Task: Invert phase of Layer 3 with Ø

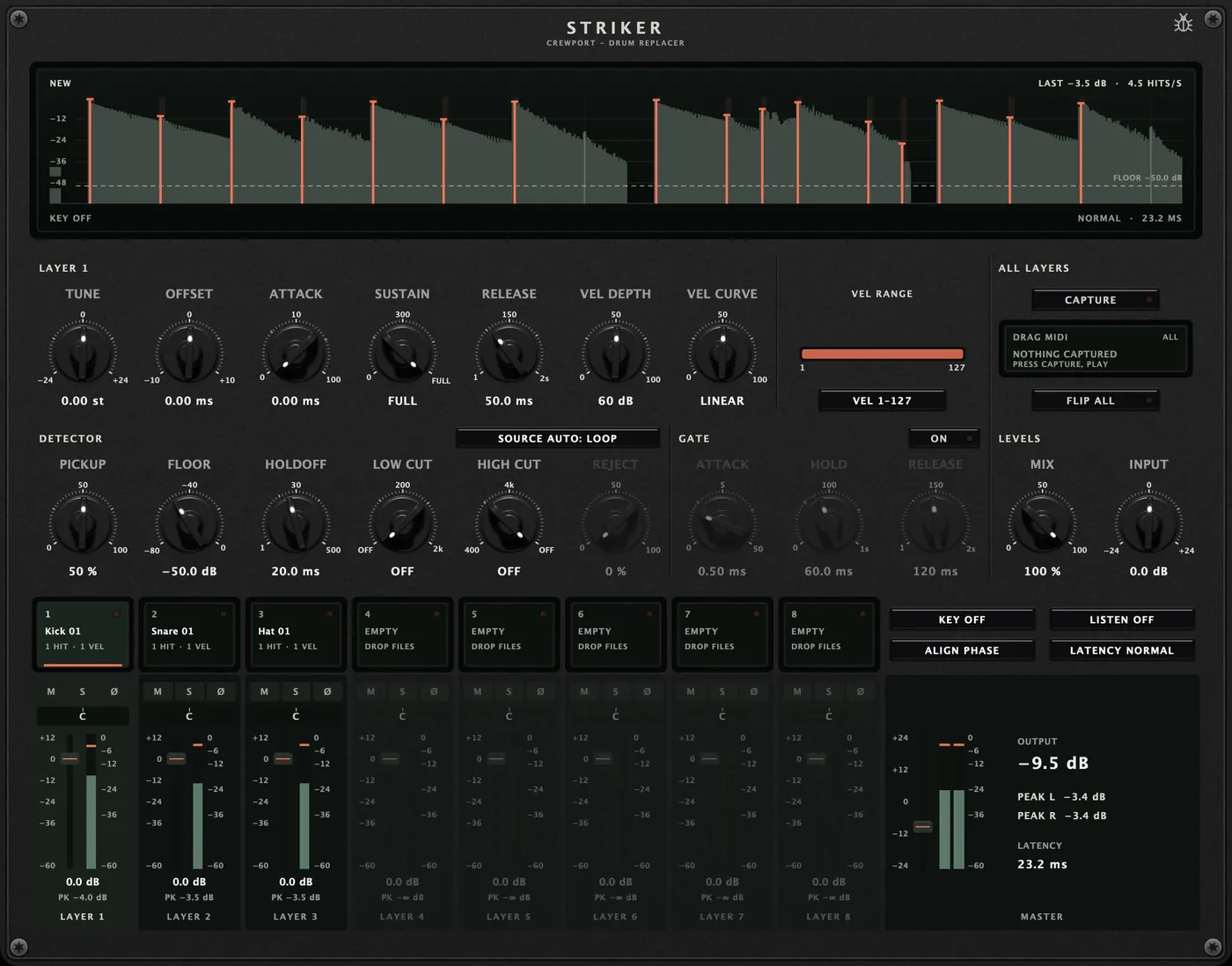Action: (327, 692)
